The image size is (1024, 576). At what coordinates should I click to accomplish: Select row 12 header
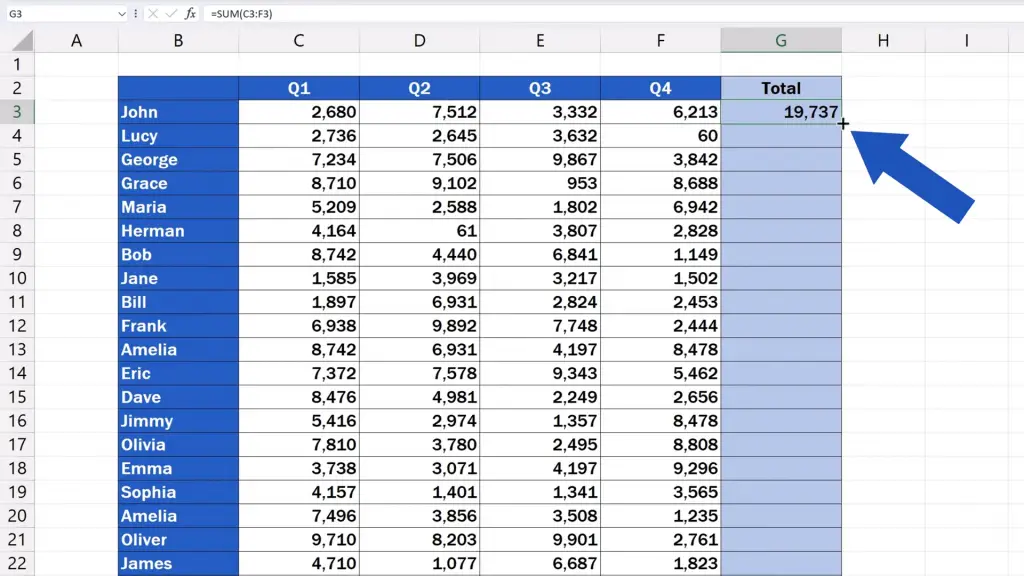17,326
